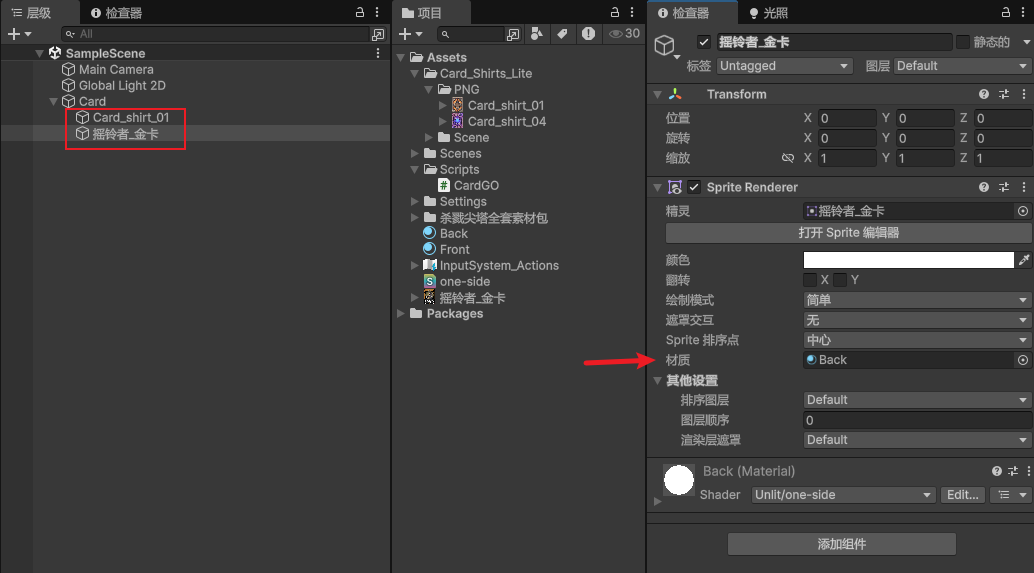Toggle hidden packages visibility count 30
The width and height of the screenshot is (1034, 573).
coord(624,34)
